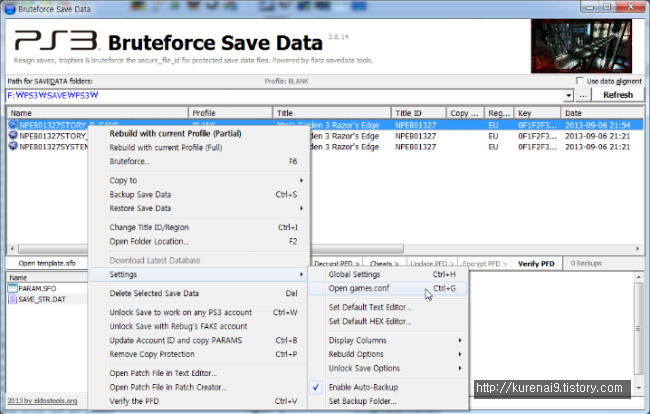Click the lower panel vertical scrollbar
Viewport: 650px width, 414px height.
pos(638,329)
